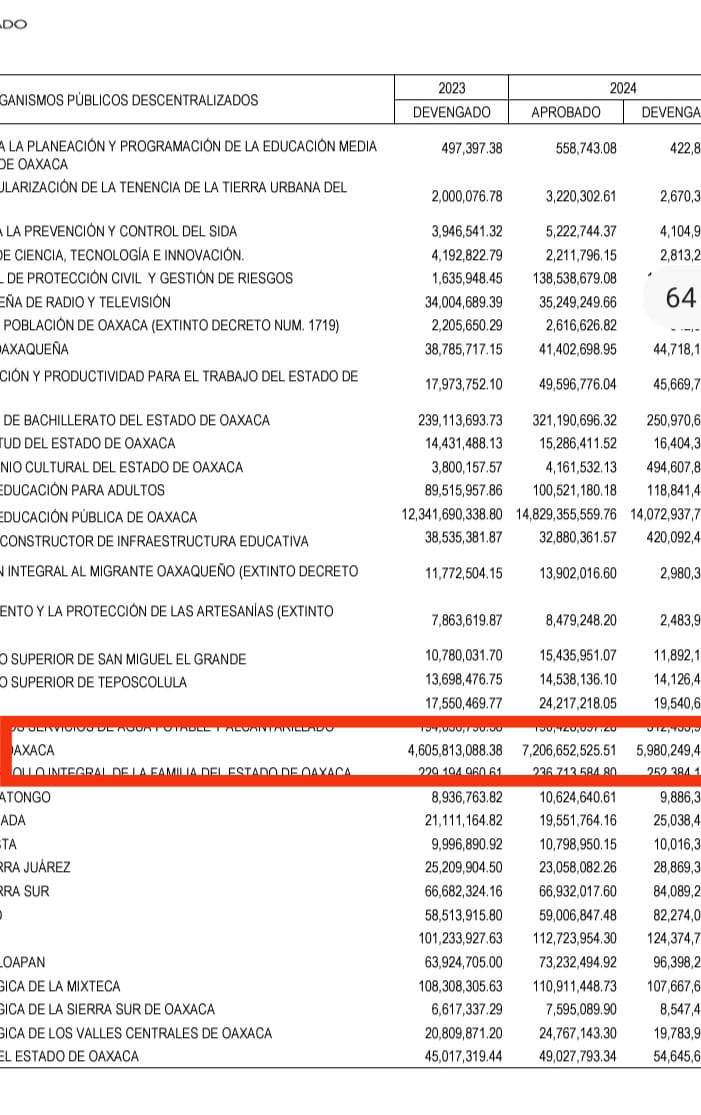
Task: Select the value 10,798,950.15
Action: [x=578, y=844]
